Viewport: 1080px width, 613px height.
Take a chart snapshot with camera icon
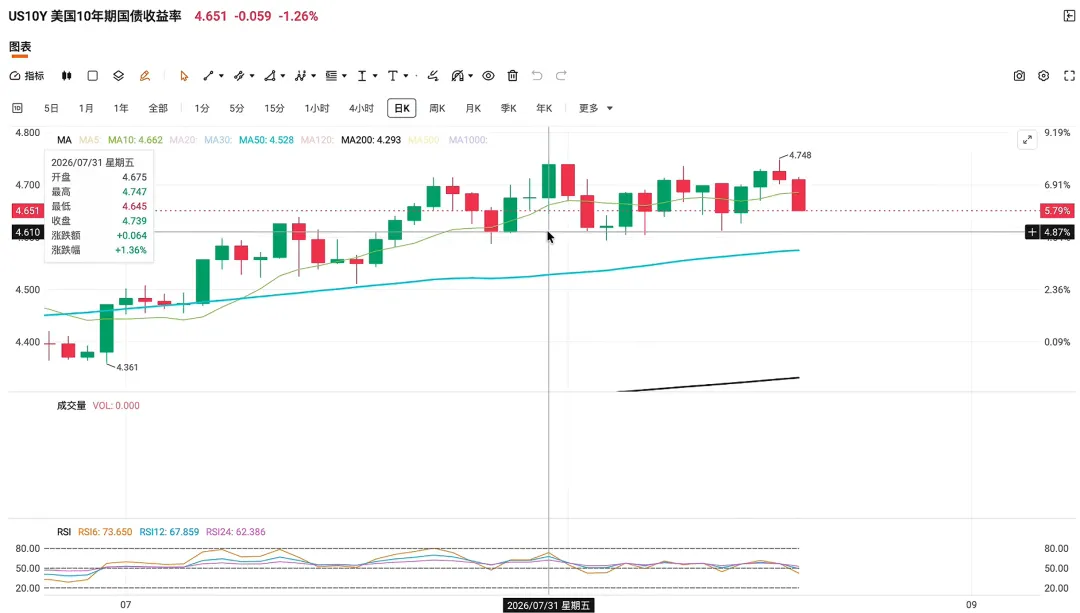1019,76
